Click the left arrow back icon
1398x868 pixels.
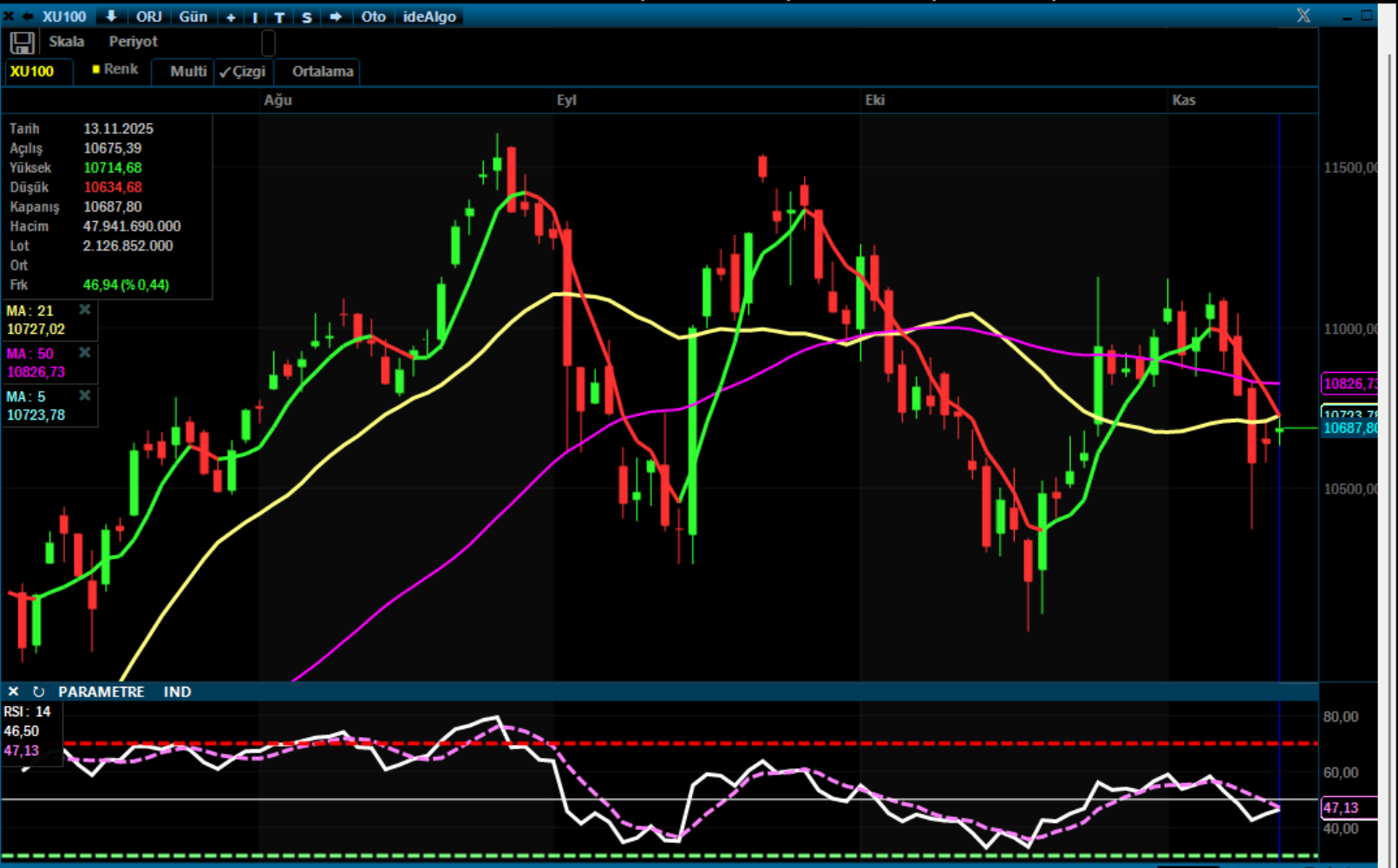[27, 16]
